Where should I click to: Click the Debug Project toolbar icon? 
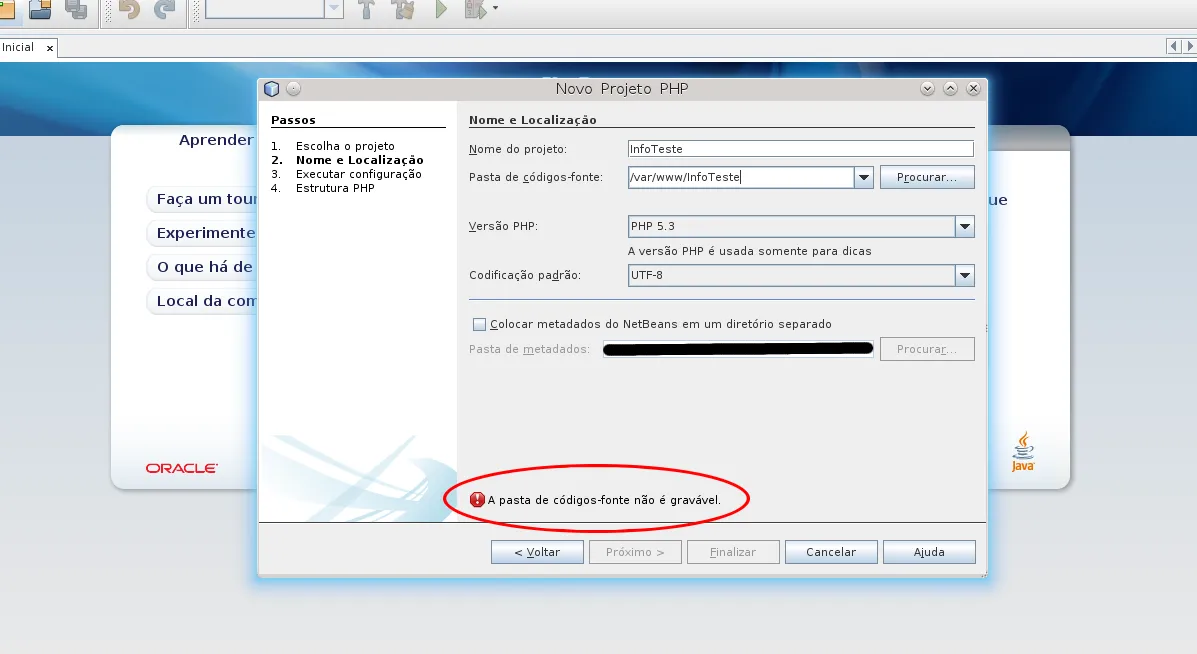coord(475,9)
